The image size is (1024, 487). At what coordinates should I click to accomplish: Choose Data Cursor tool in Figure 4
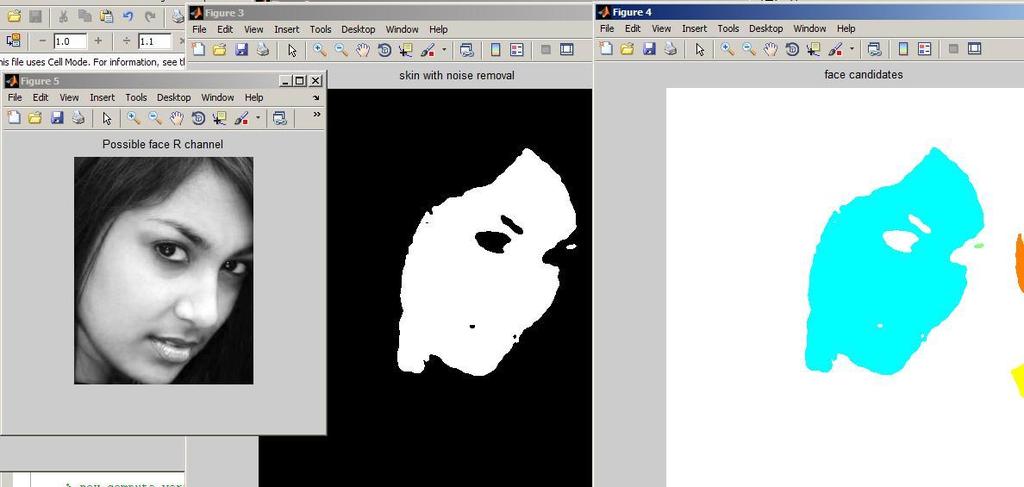[x=814, y=48]
